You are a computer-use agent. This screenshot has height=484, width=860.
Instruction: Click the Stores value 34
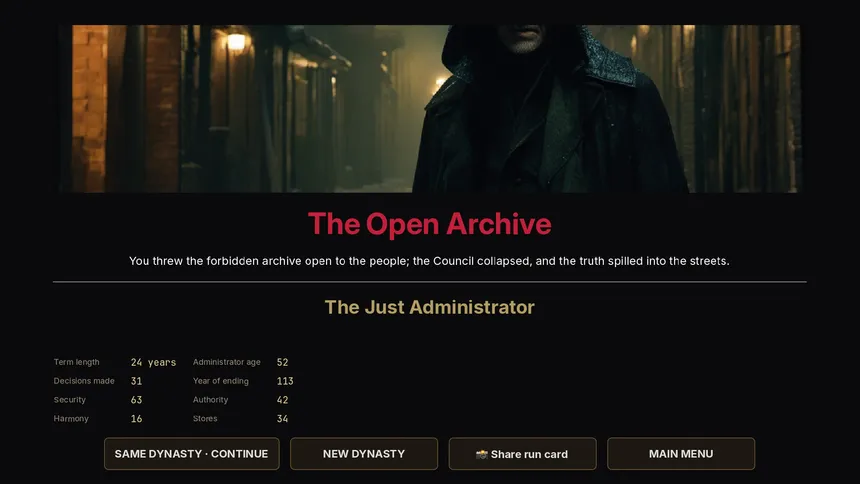pyautogui.click(x=282, y=419)
